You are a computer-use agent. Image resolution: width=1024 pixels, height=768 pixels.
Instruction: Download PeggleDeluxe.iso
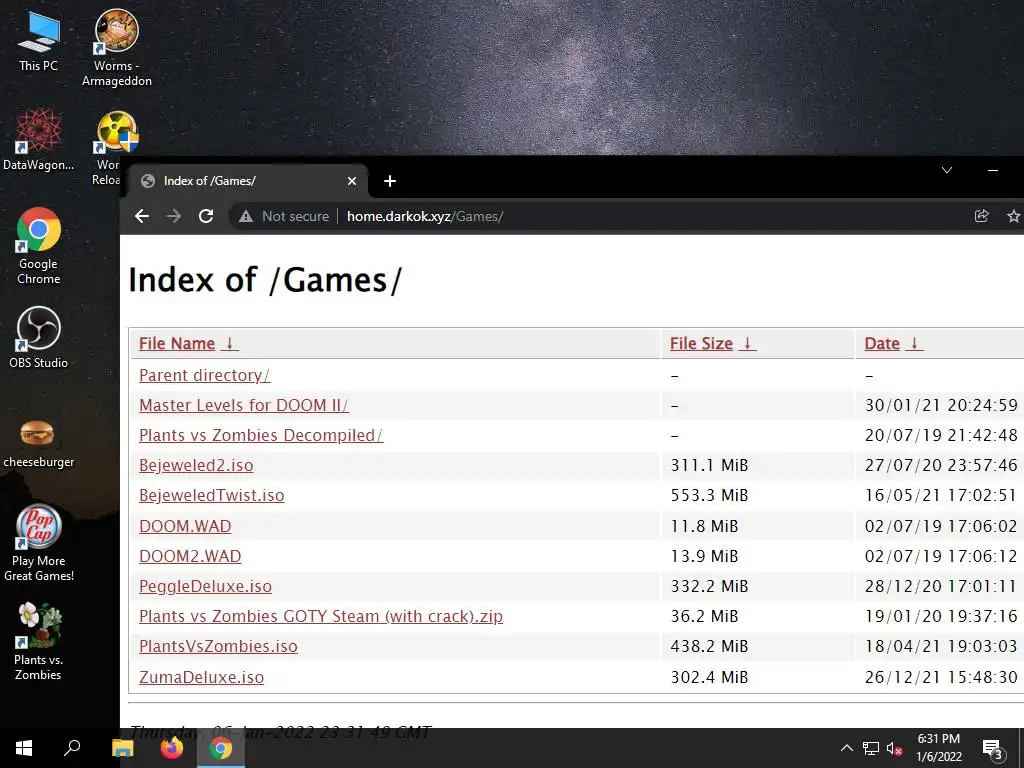[x=205, y=586]
